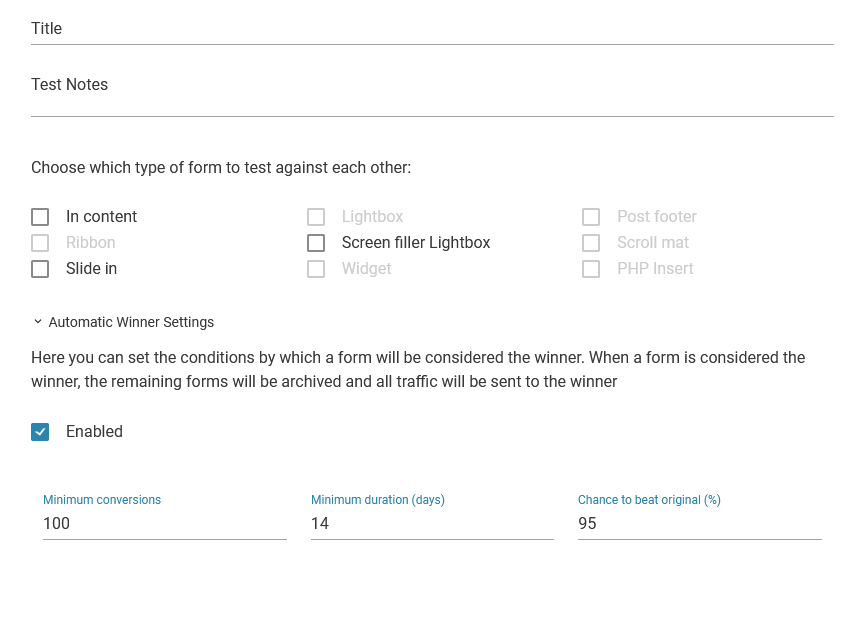Image resolution: width=863 pixels, height=637 pixels.
Task: Check the In content checkbox
Action: pyautogui.click(x=40, y=217)
